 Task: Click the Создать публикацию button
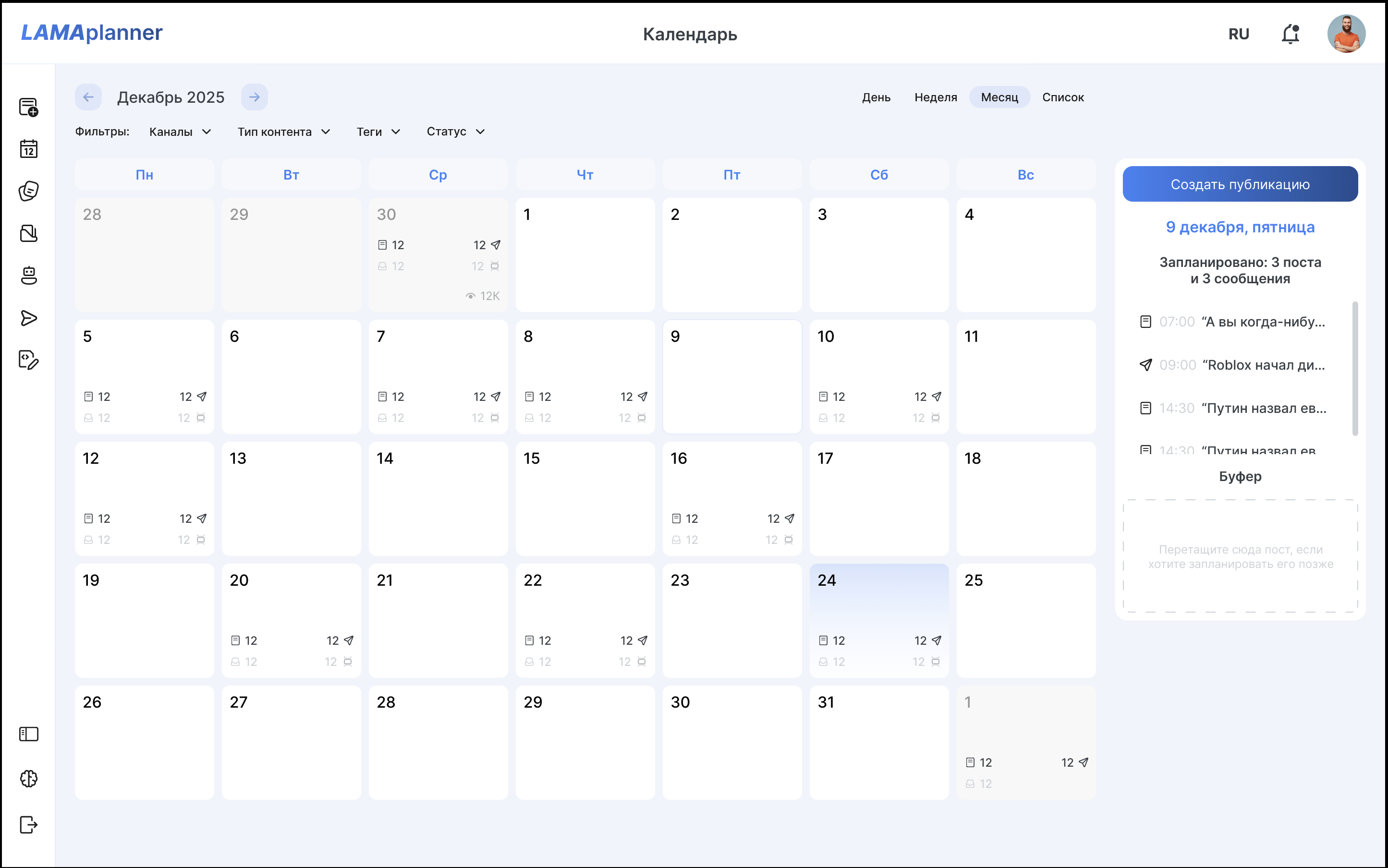(1240, 184)
